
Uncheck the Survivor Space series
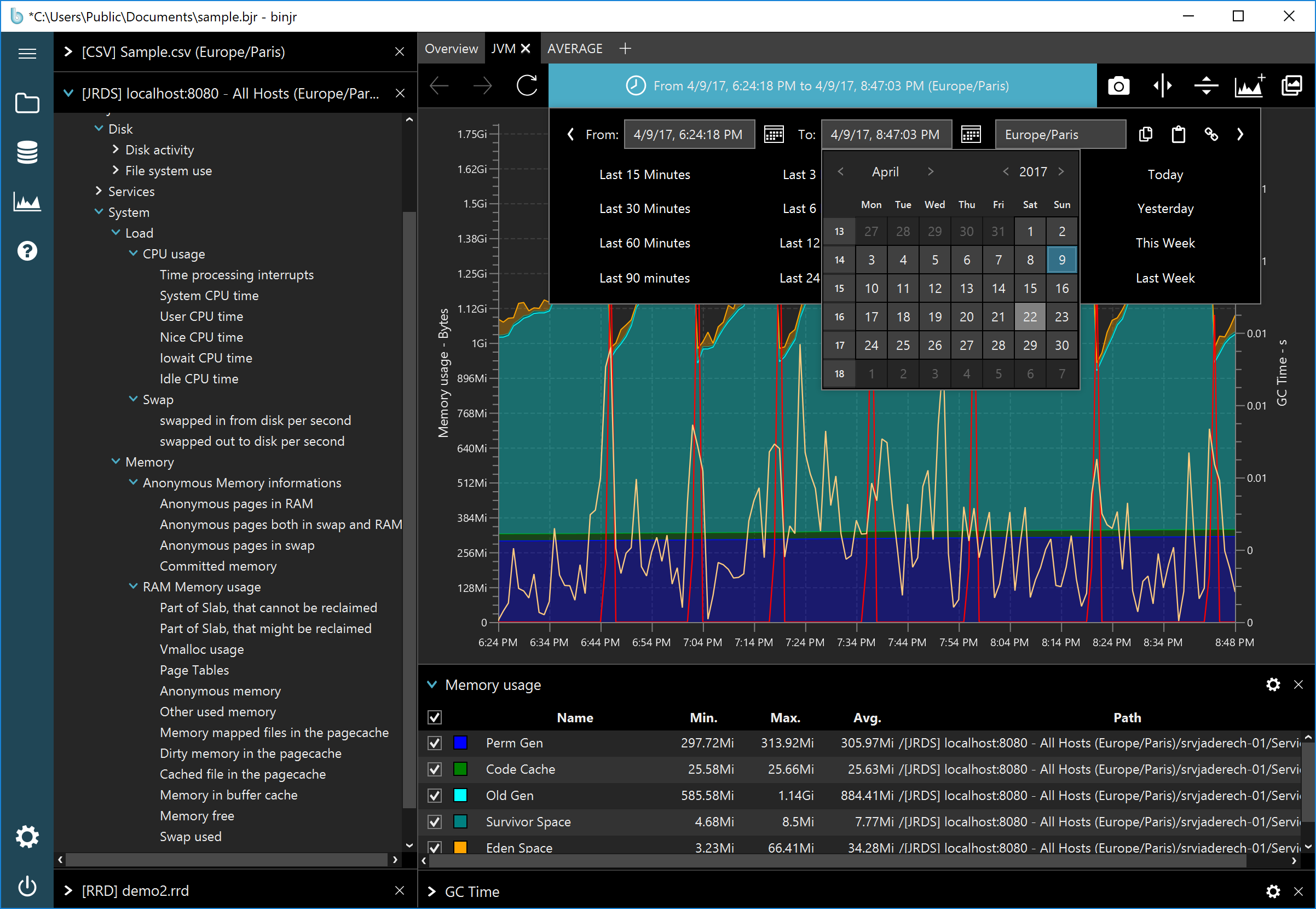click(435, 821)
